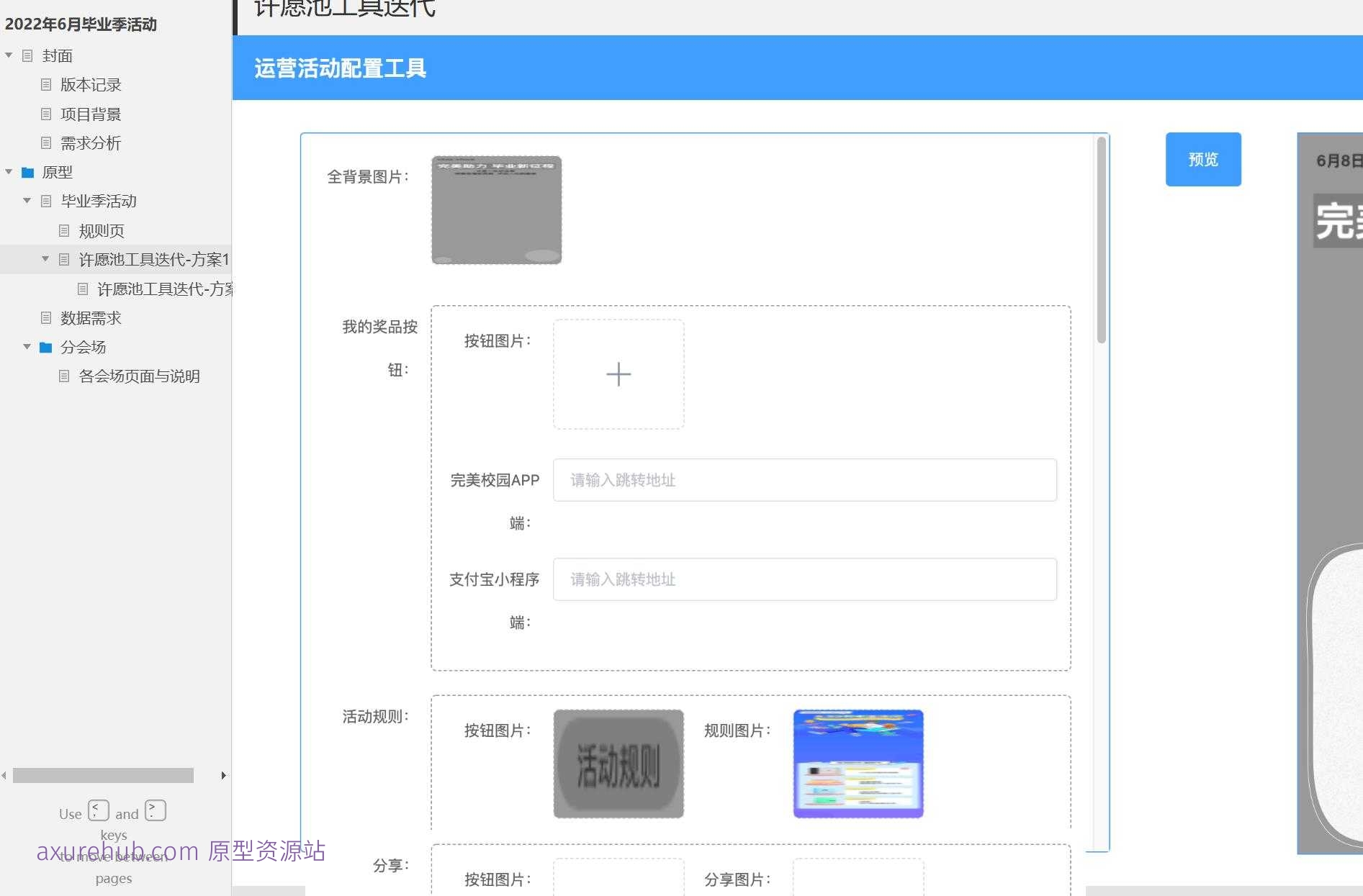Click the 支付宝小程序端 address input
1363x896 pixels.
point(804,579)
